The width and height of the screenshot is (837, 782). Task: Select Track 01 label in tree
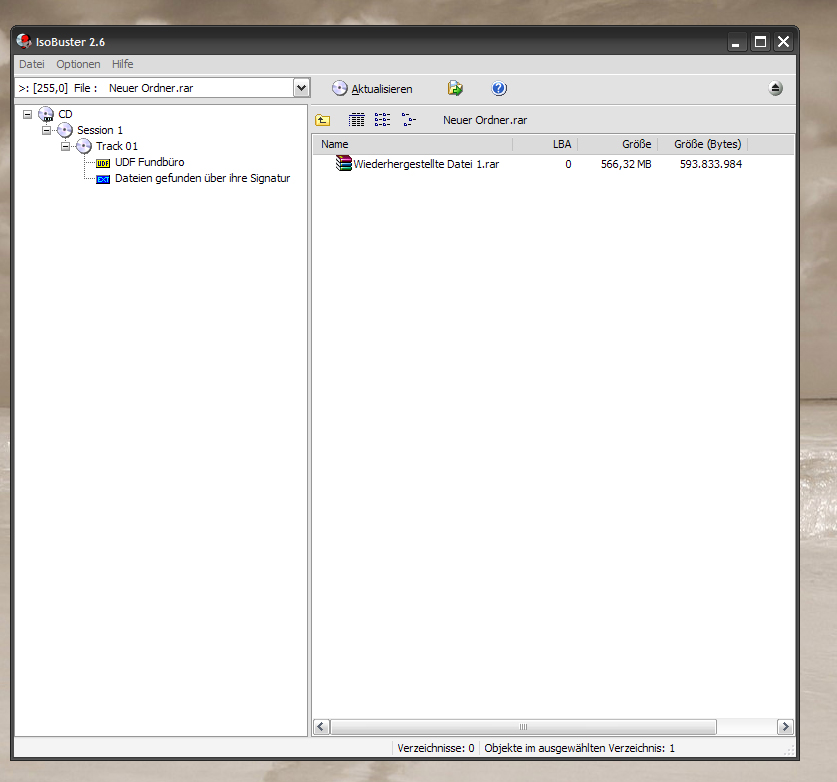[117, 146]
